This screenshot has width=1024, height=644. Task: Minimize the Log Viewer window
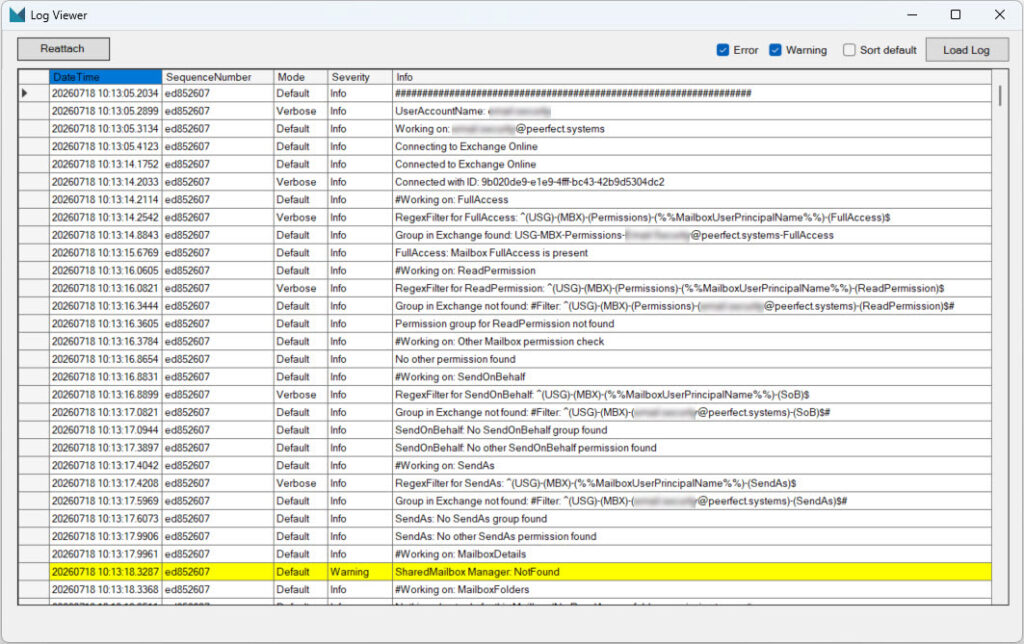point(912,14)
